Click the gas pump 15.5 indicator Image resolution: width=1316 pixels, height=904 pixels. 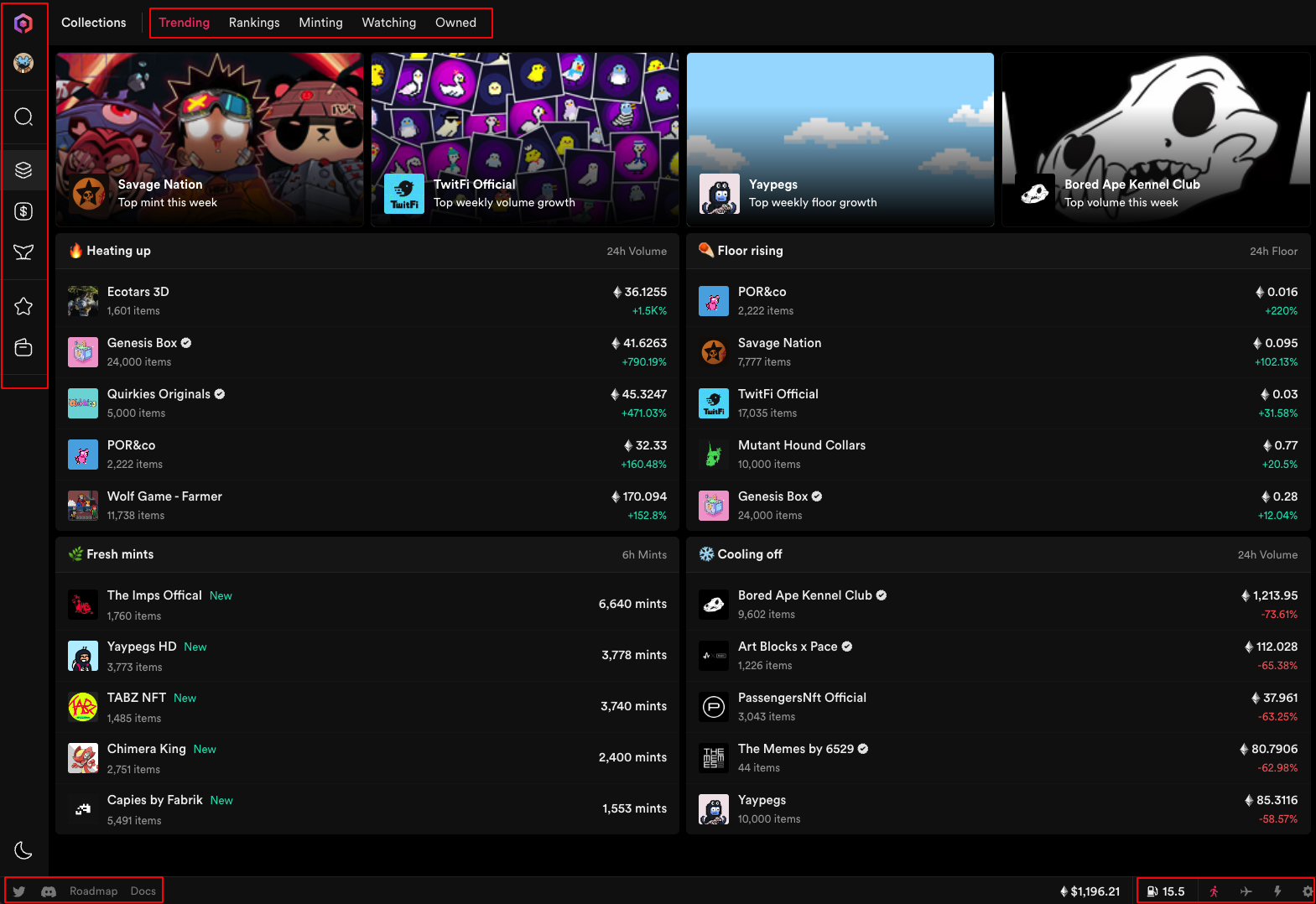click(1166, 891)
